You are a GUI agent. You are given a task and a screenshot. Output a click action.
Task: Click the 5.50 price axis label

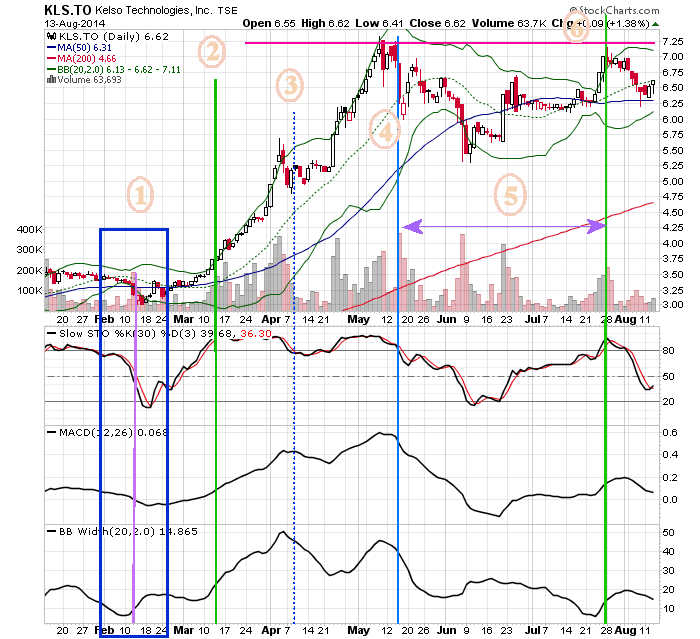pyautogui.click(x=673, y=150)
